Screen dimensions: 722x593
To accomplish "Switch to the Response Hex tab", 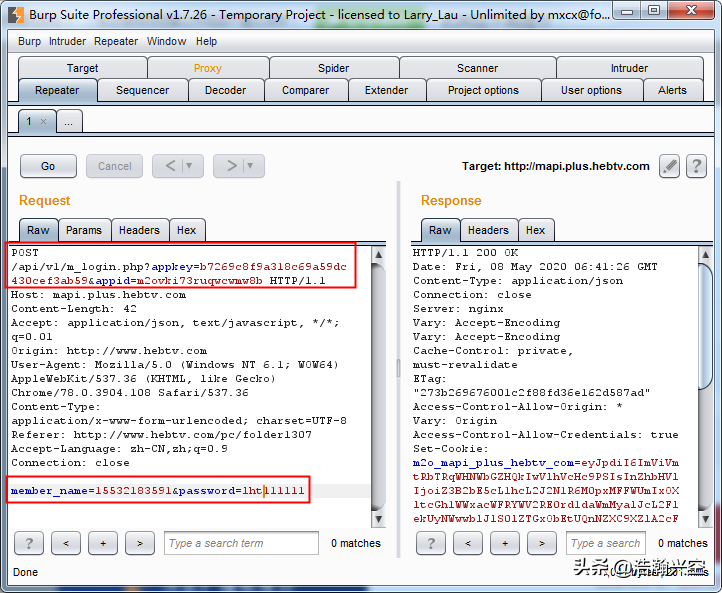I will [x=536, y=230].
